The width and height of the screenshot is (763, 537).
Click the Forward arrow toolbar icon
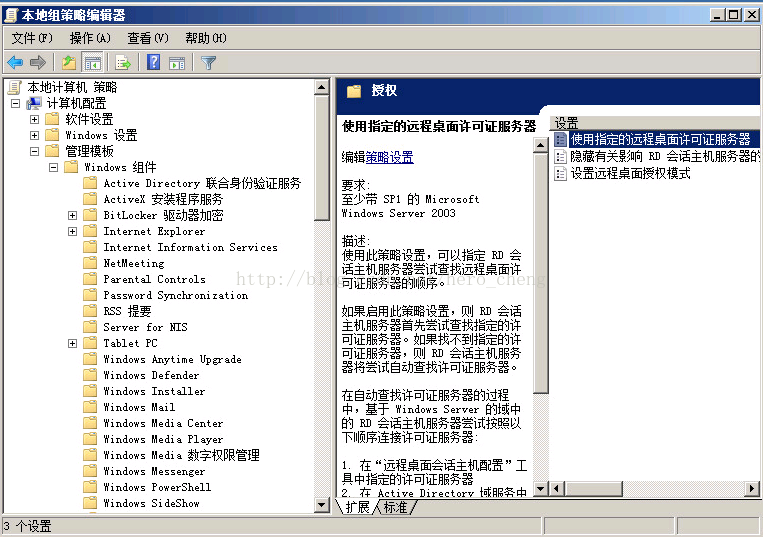click(x=37, y=62)
